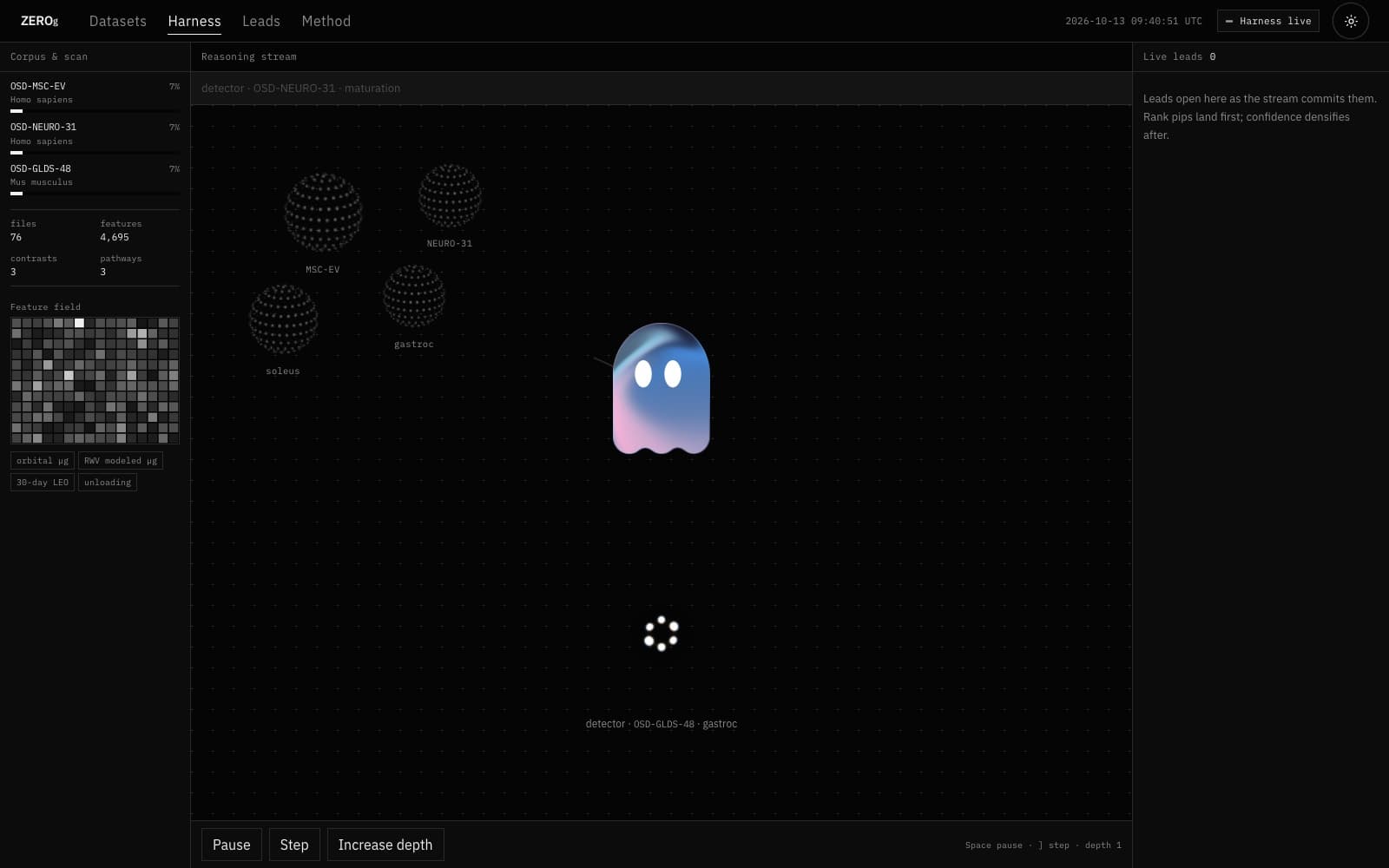Click the detector · OSD-GLDS-48 · gastroc caption
This screenshot has height=868, width=1389.
point(662,724)
